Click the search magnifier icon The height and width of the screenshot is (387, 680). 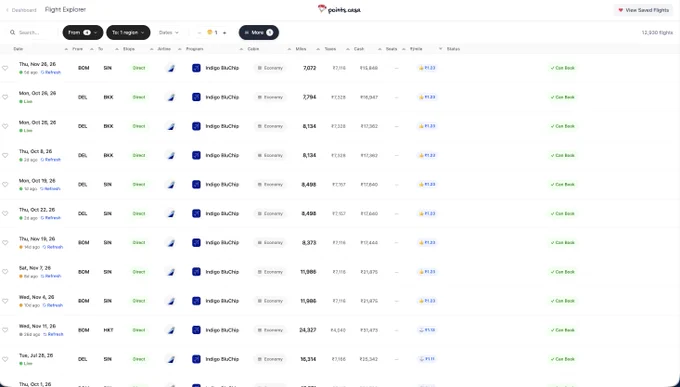click(x=13, y=33)
